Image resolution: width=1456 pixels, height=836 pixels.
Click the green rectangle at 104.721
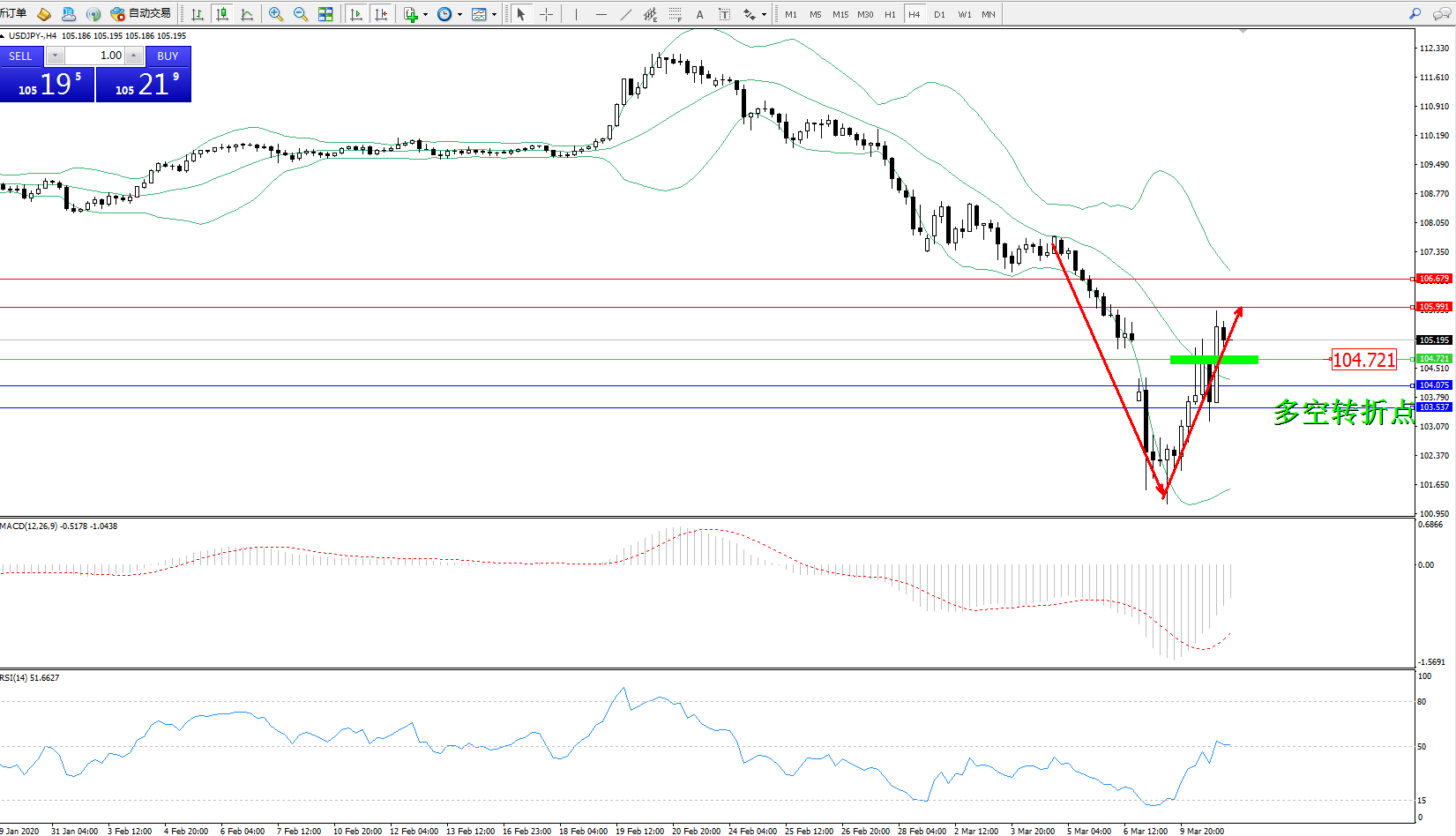coord(1213,360)
